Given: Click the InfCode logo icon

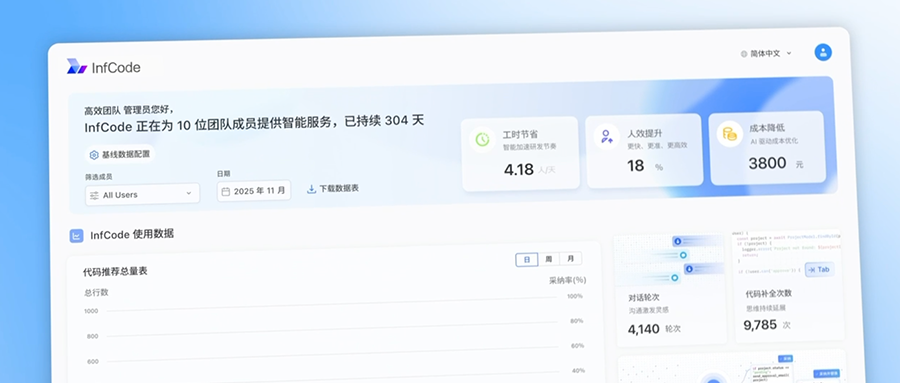Looking at the screenshot, I should click(x=76, y=67).
